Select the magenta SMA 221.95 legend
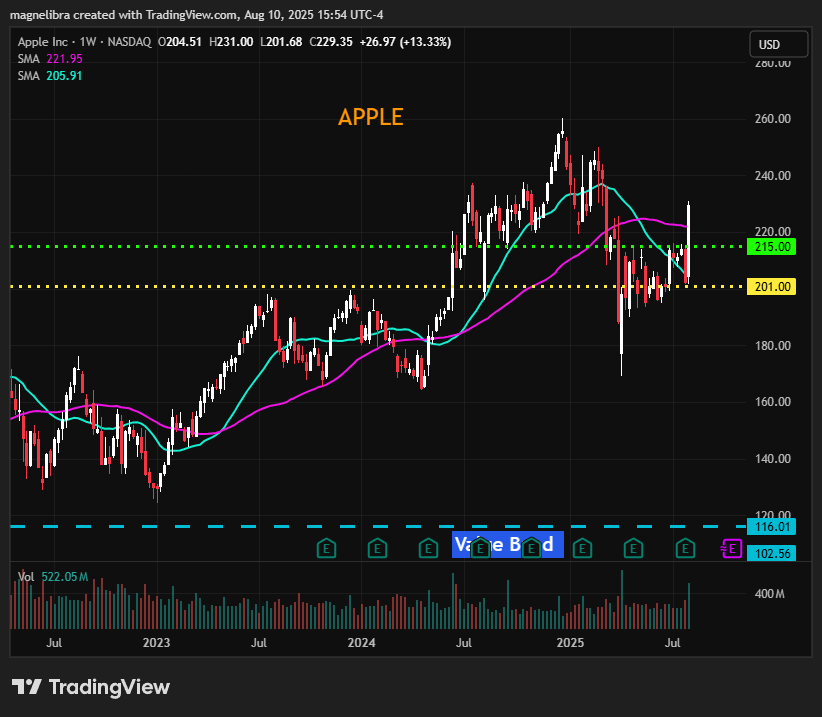This screenshot has width=822, height=717. click(x=50, y=59)
